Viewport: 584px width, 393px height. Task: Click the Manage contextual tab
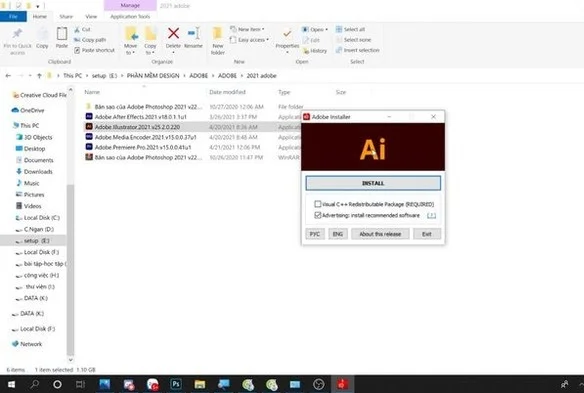(130, 6)
